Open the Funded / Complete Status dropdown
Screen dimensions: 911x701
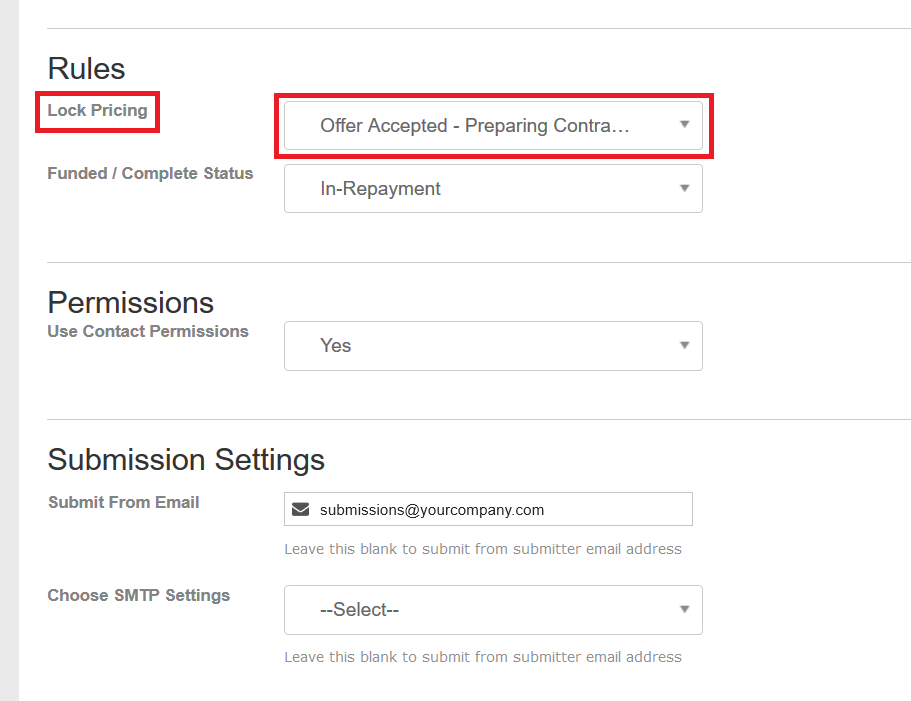point(493,189)
